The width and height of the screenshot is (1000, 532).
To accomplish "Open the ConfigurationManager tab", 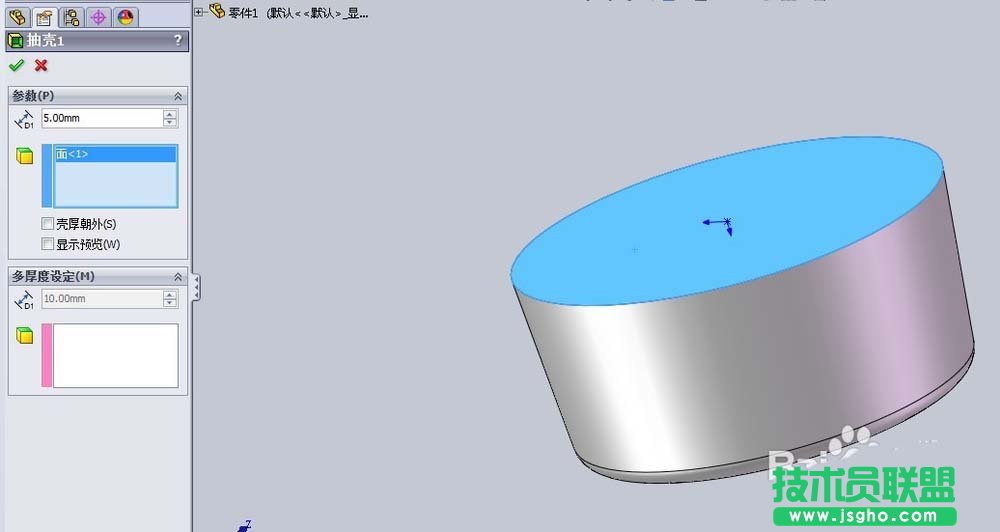I will [71, 17].
